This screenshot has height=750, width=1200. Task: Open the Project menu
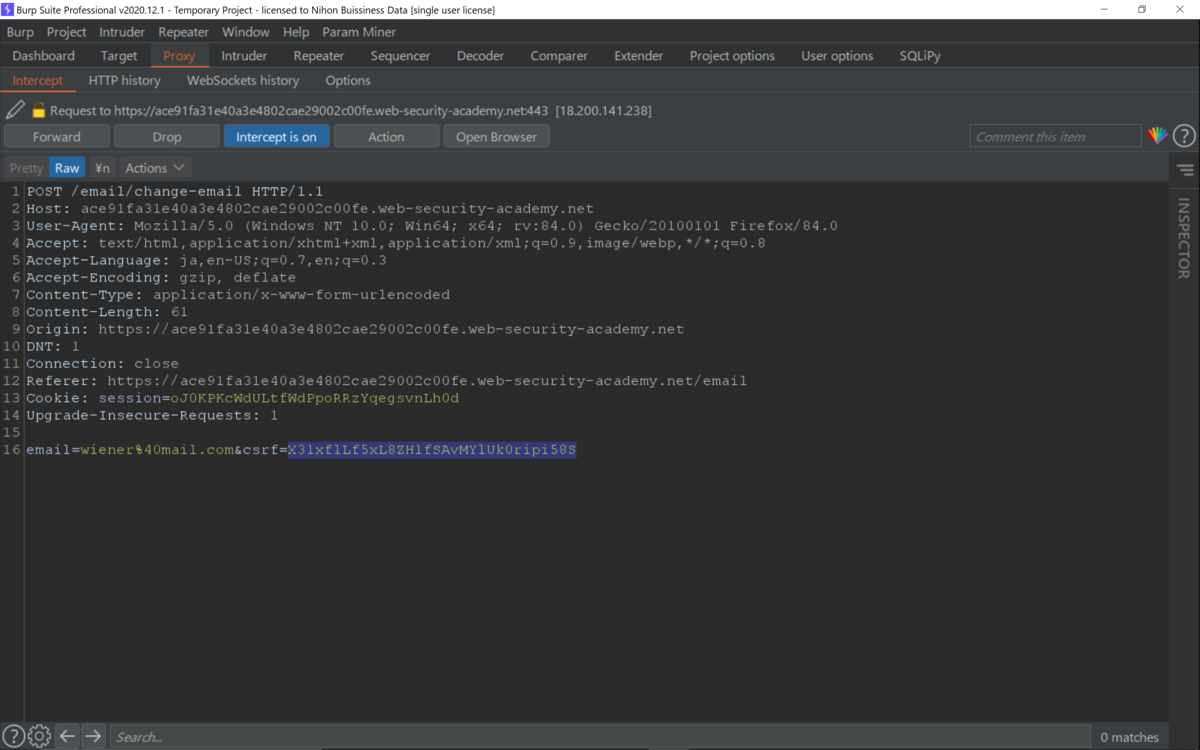[67, 32]
